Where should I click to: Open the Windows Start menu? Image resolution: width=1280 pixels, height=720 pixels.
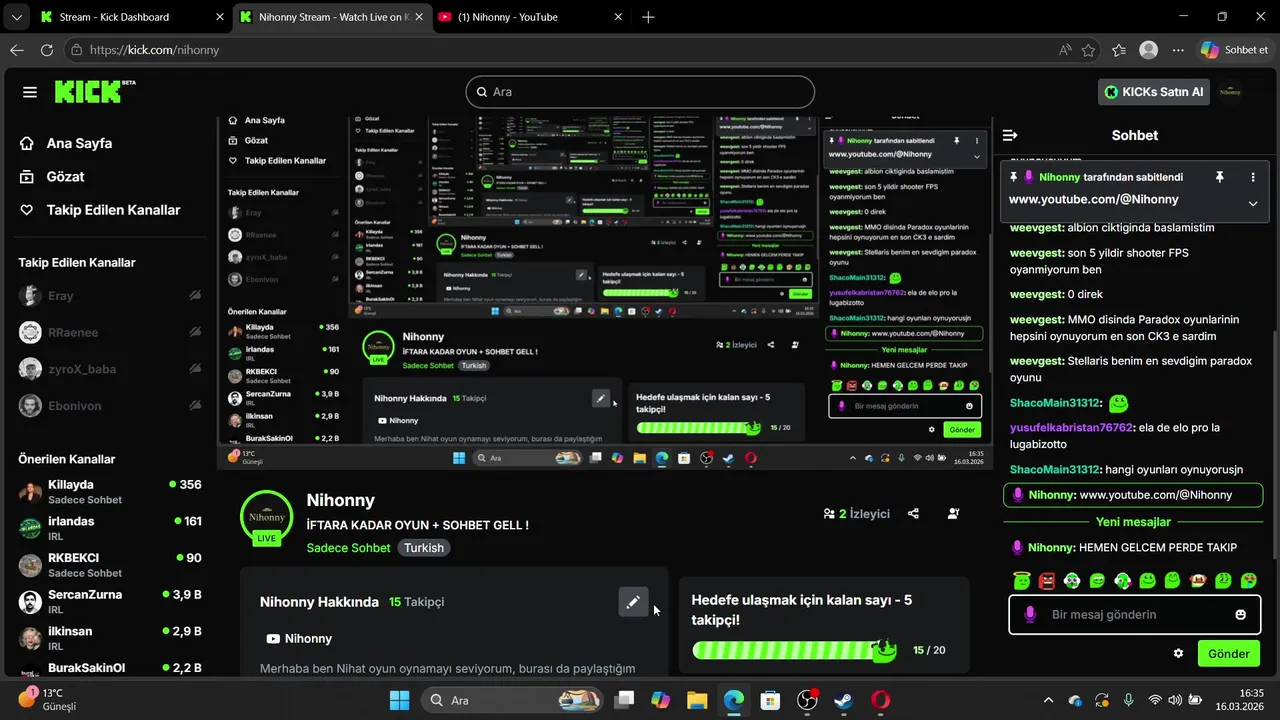(399, 700)
